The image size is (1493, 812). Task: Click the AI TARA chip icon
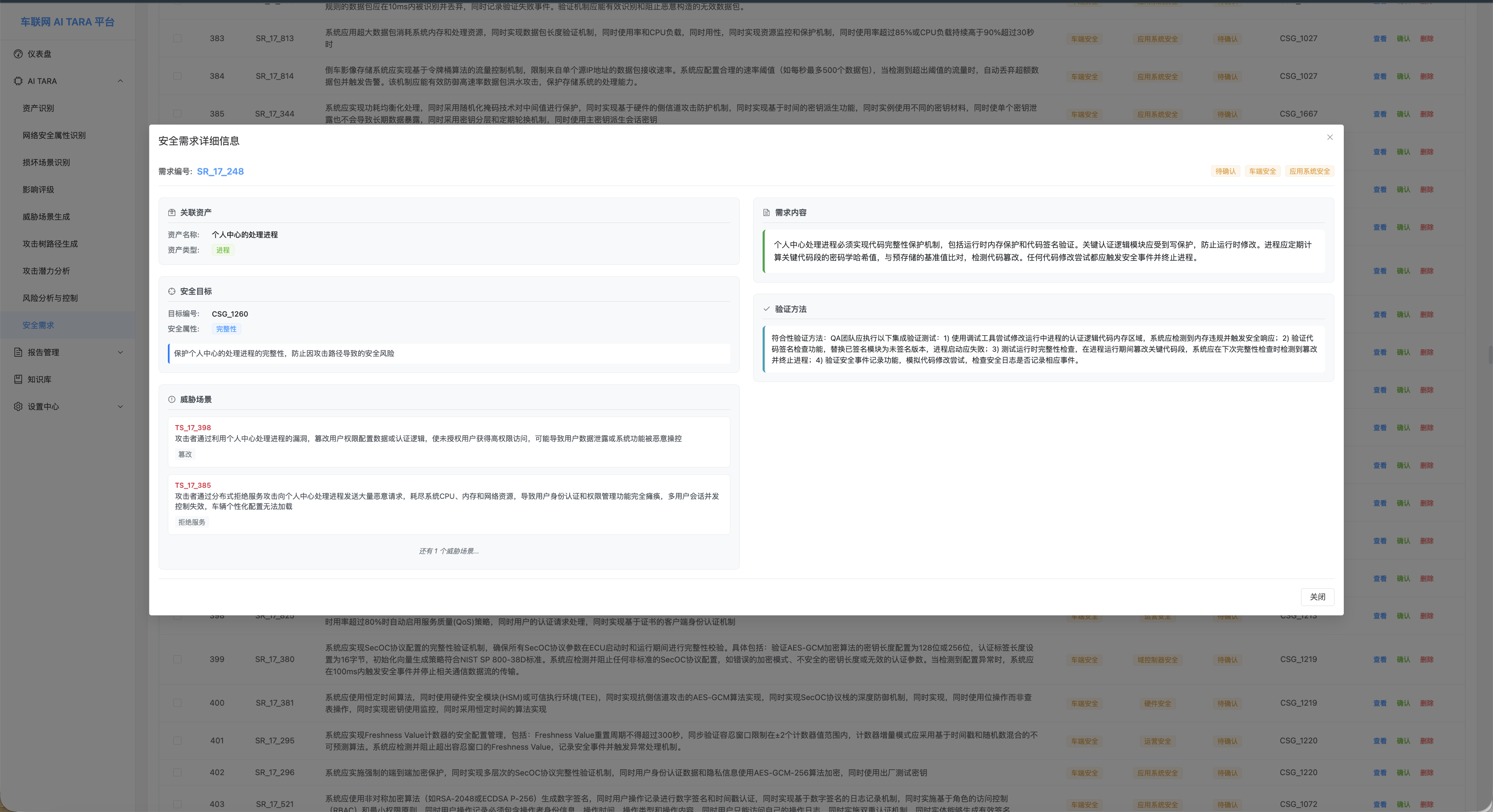point(18,81)
